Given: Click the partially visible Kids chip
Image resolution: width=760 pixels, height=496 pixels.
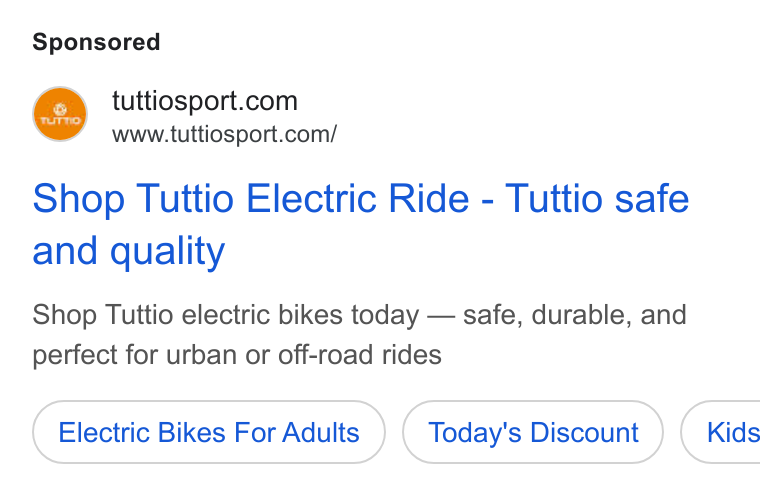Looking at the screenshot, I should click(721, 432).
